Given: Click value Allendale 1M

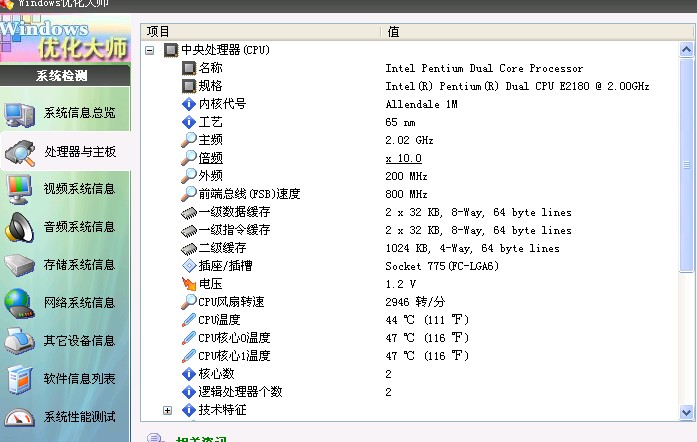Looking at the screenshot, I should (x=421, y=104).
